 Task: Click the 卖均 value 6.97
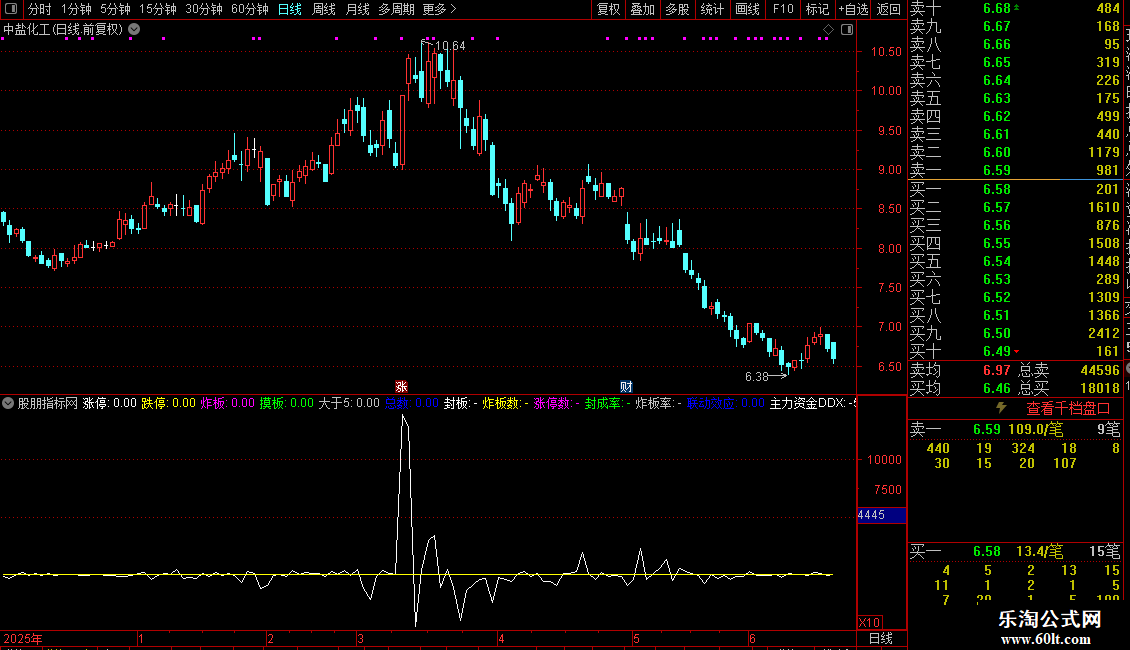pos(997,370)
